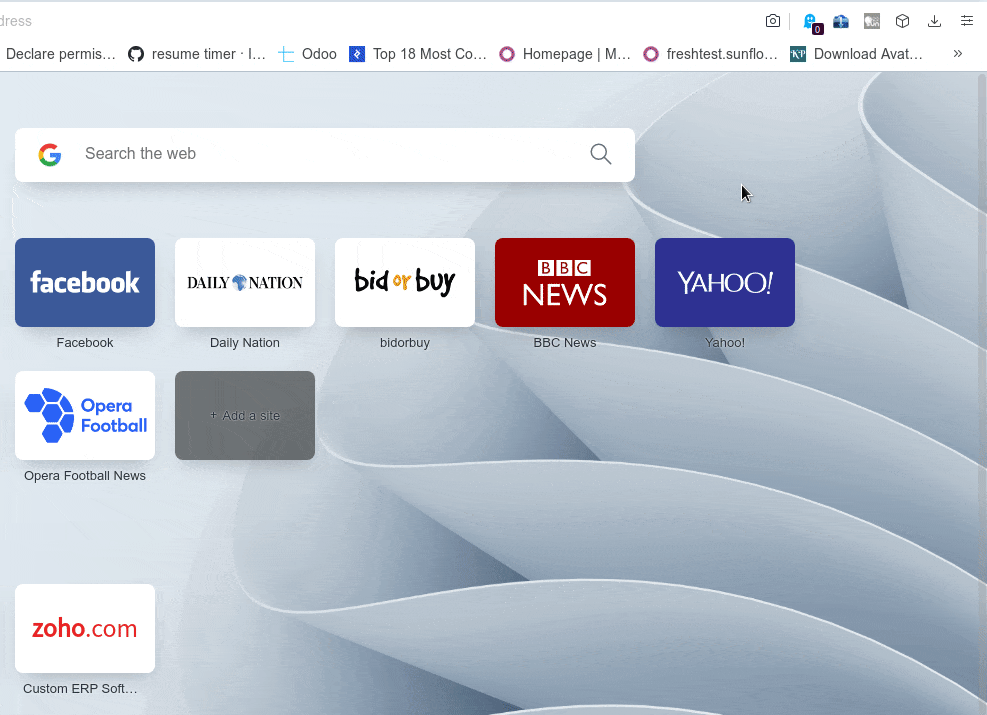Open the Facebook speed dial tile

coord(85,283)
